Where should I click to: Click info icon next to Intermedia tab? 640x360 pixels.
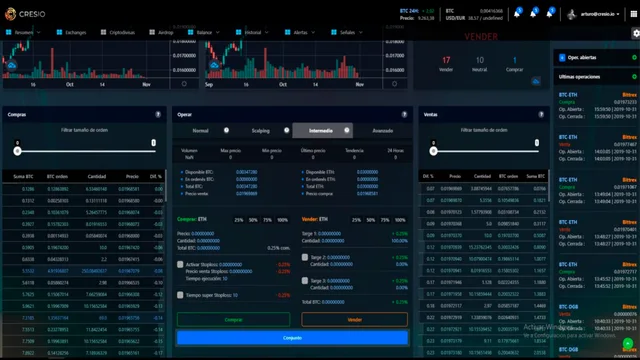[347, 130]
